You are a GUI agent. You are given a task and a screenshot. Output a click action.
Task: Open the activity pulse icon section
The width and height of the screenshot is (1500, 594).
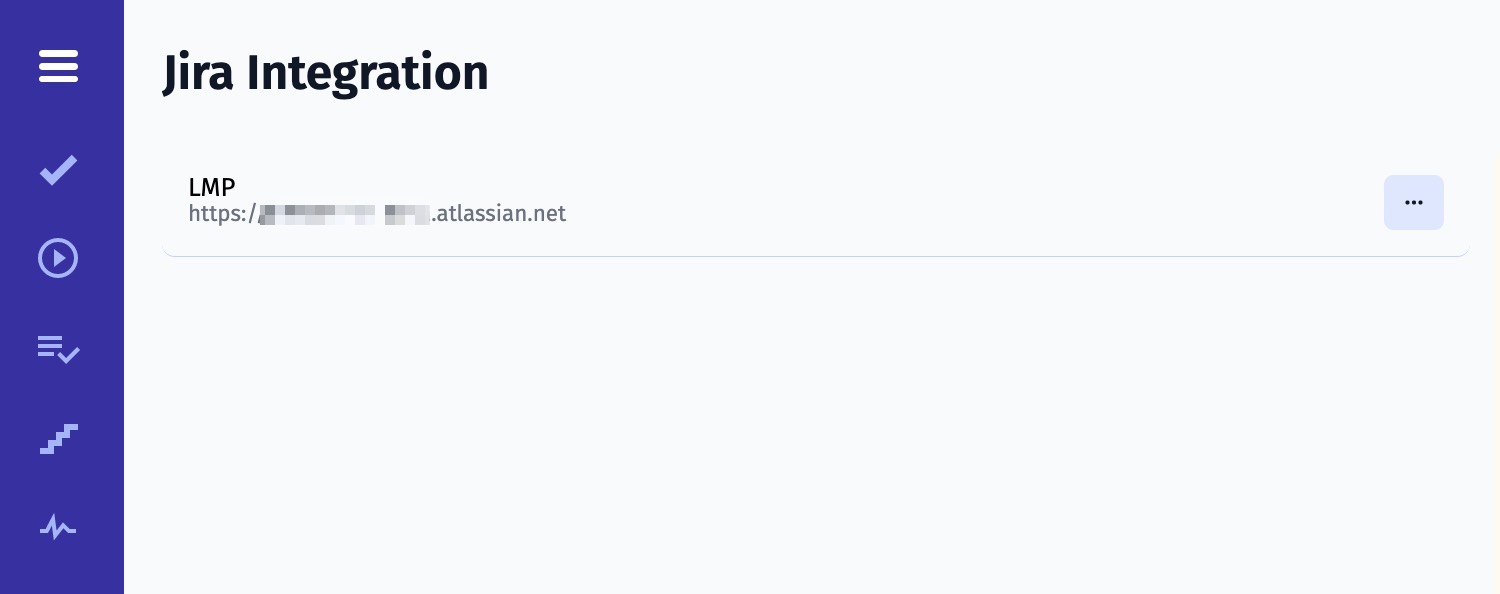(x=58, y=527)
